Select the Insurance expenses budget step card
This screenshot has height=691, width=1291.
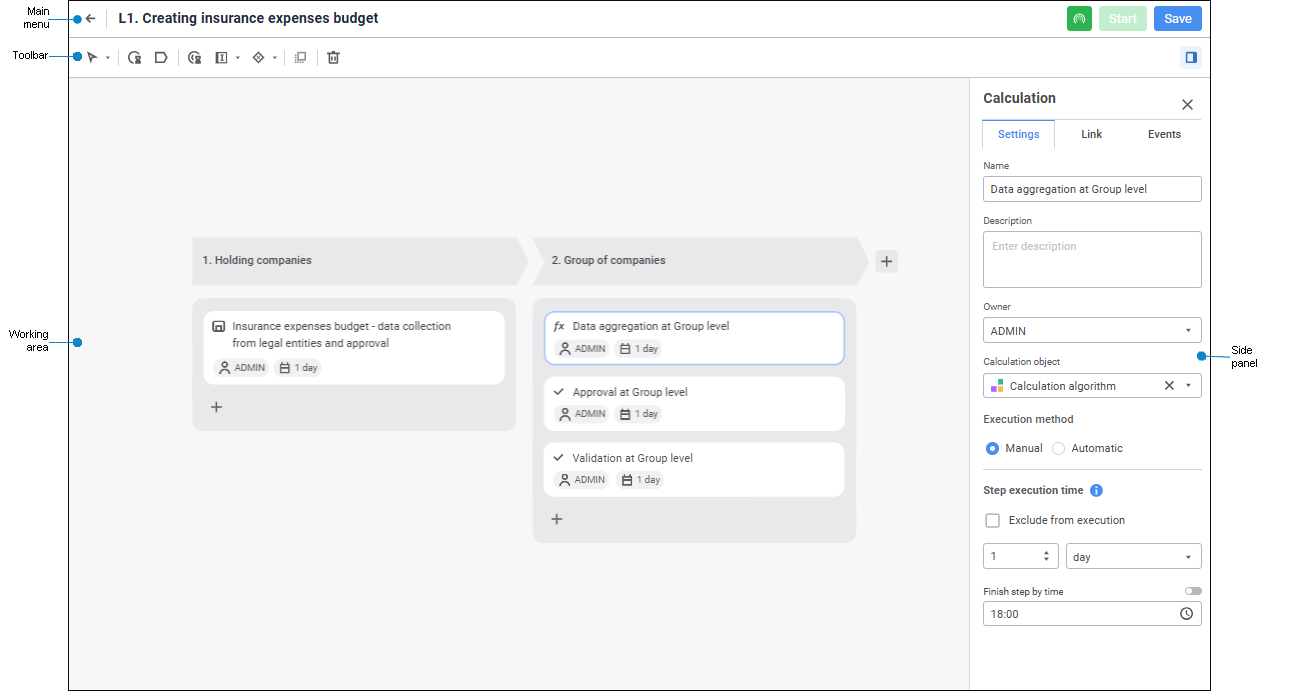(x=354, y=347)
